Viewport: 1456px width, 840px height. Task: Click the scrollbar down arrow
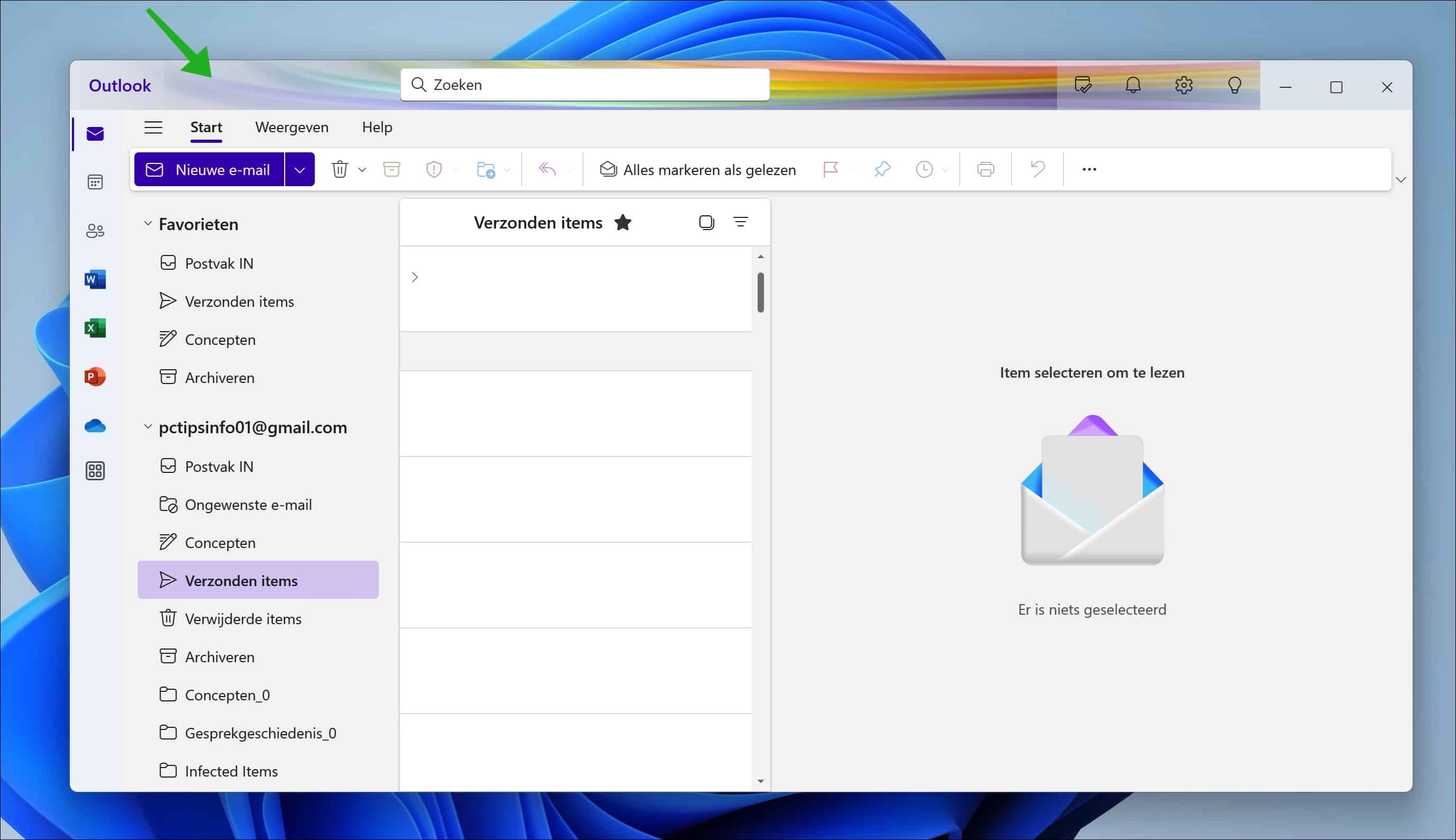[760, 781]
